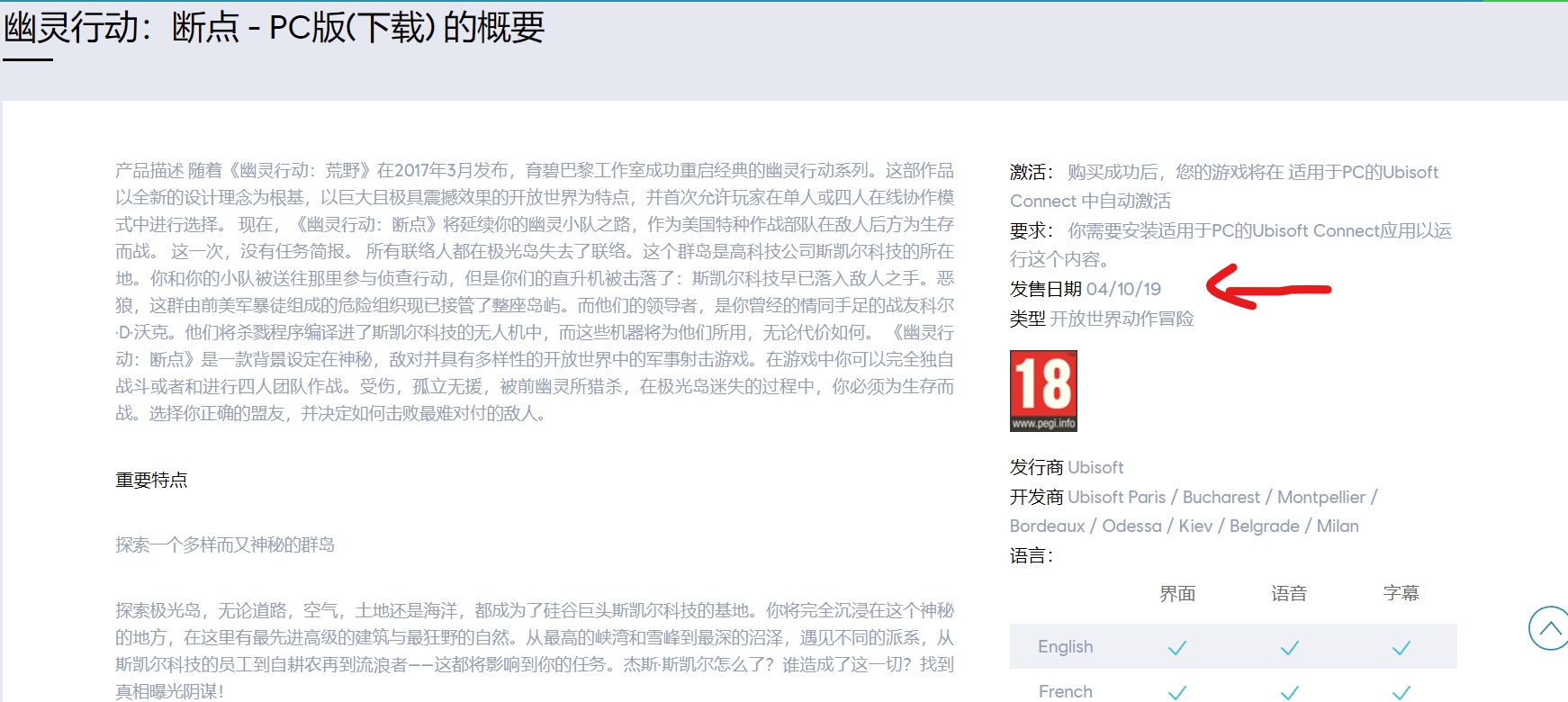
Task: Click the PEGI 18 rating image
Action: [1043, 391]
